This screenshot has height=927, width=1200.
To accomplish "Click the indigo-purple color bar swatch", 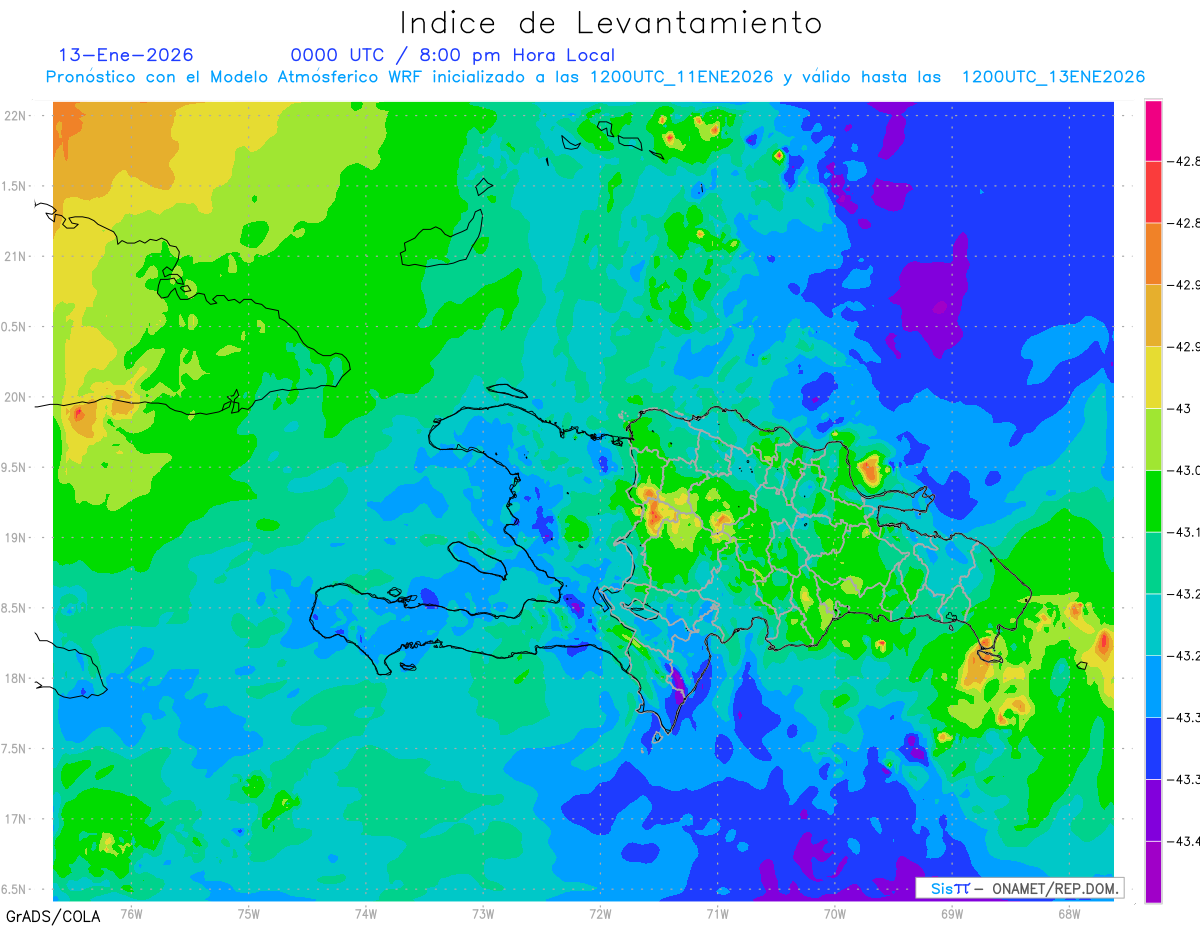I will click(1153, 810).
